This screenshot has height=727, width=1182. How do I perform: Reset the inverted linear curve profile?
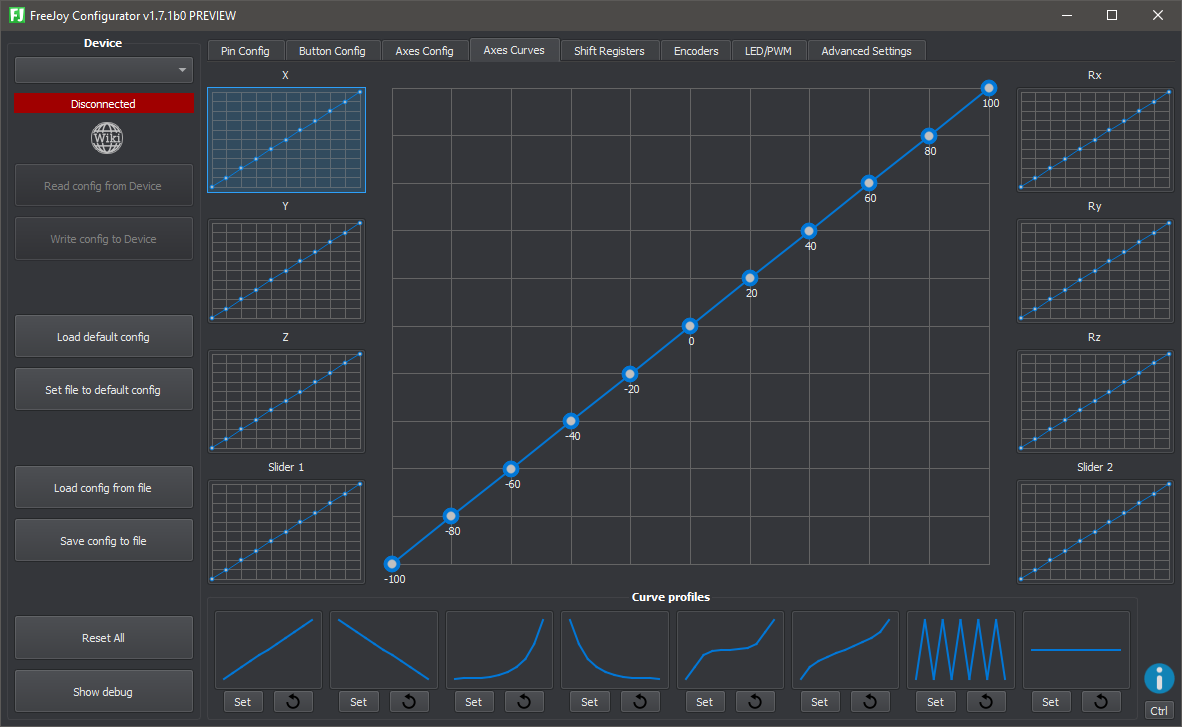pyautogui.click(x=409, y=702)
